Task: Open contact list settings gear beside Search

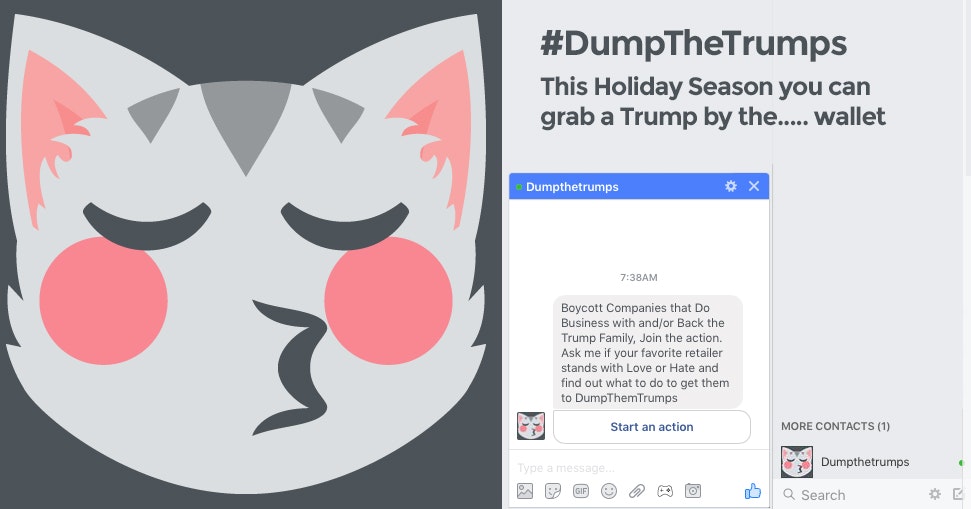Action: click(934, 494)
